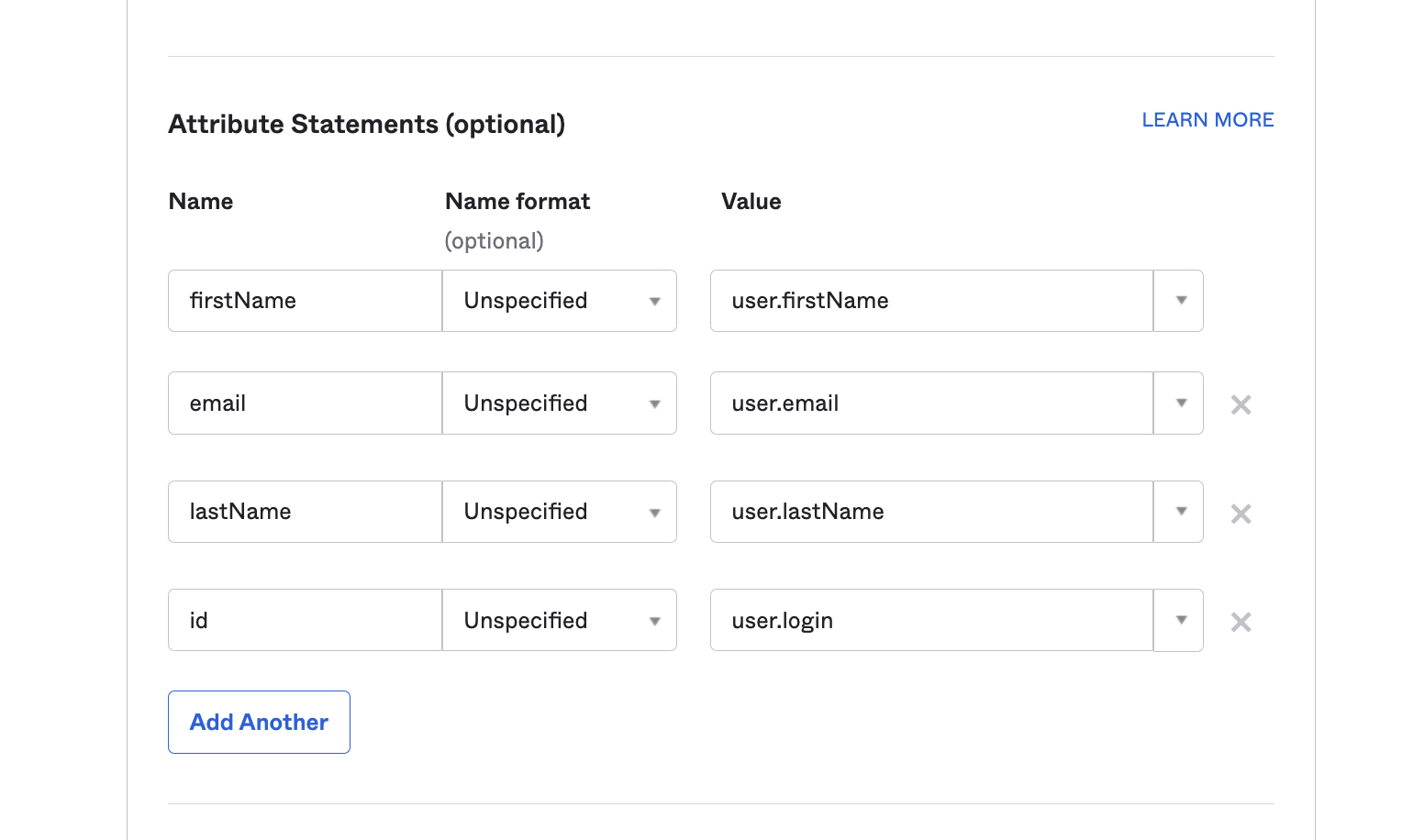Open value dropdown arrow for user.firstName

[x=1179, y=301]
